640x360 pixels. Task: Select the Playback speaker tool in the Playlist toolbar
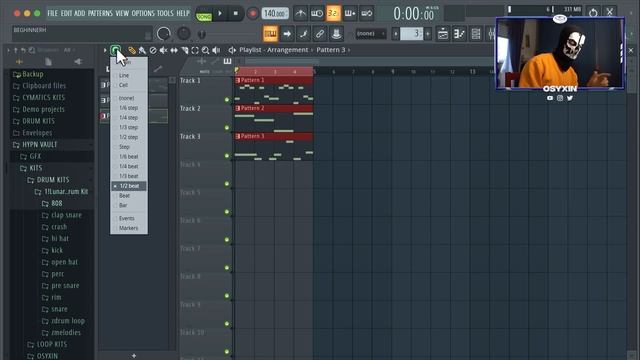tap(216, 50)
